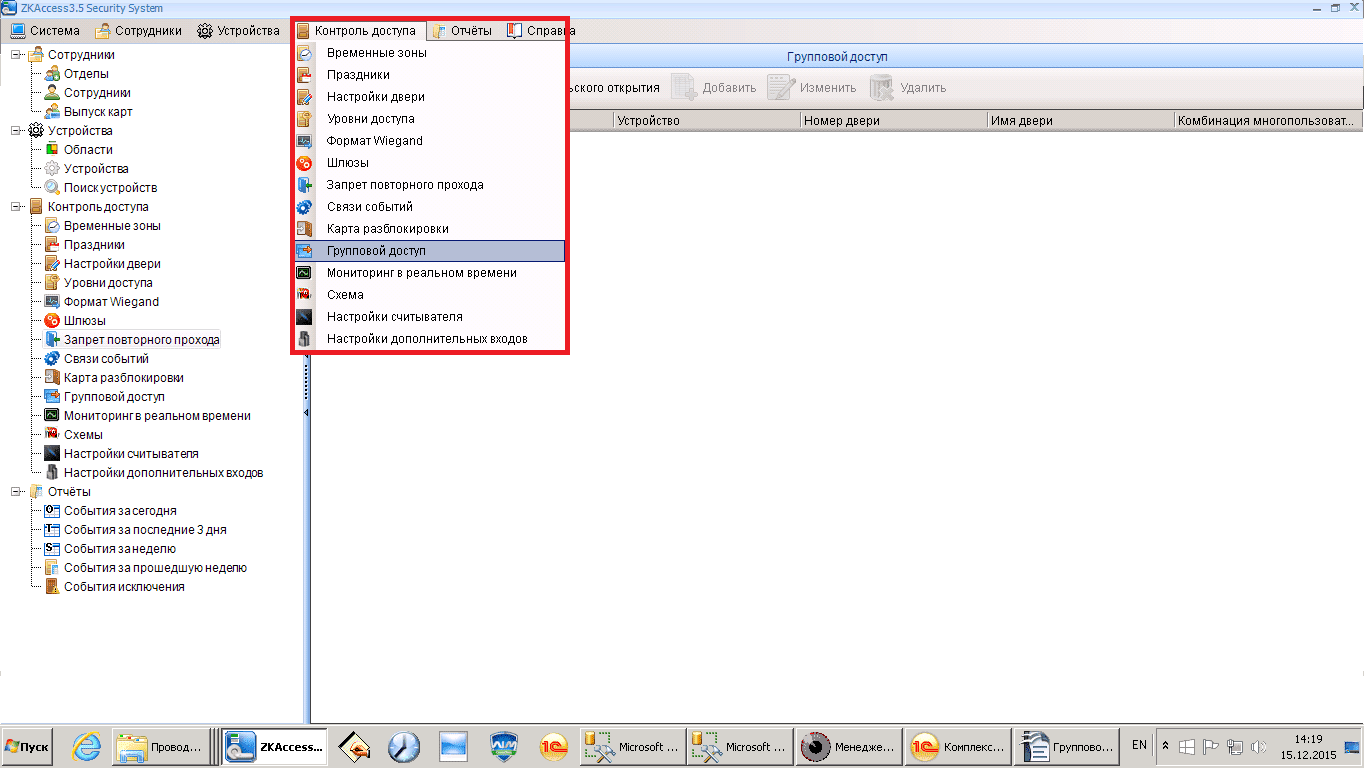Screen dimensions: 1364x768
Task: Click the Areas (Области) icon in tree
Action: pos(53,150)
